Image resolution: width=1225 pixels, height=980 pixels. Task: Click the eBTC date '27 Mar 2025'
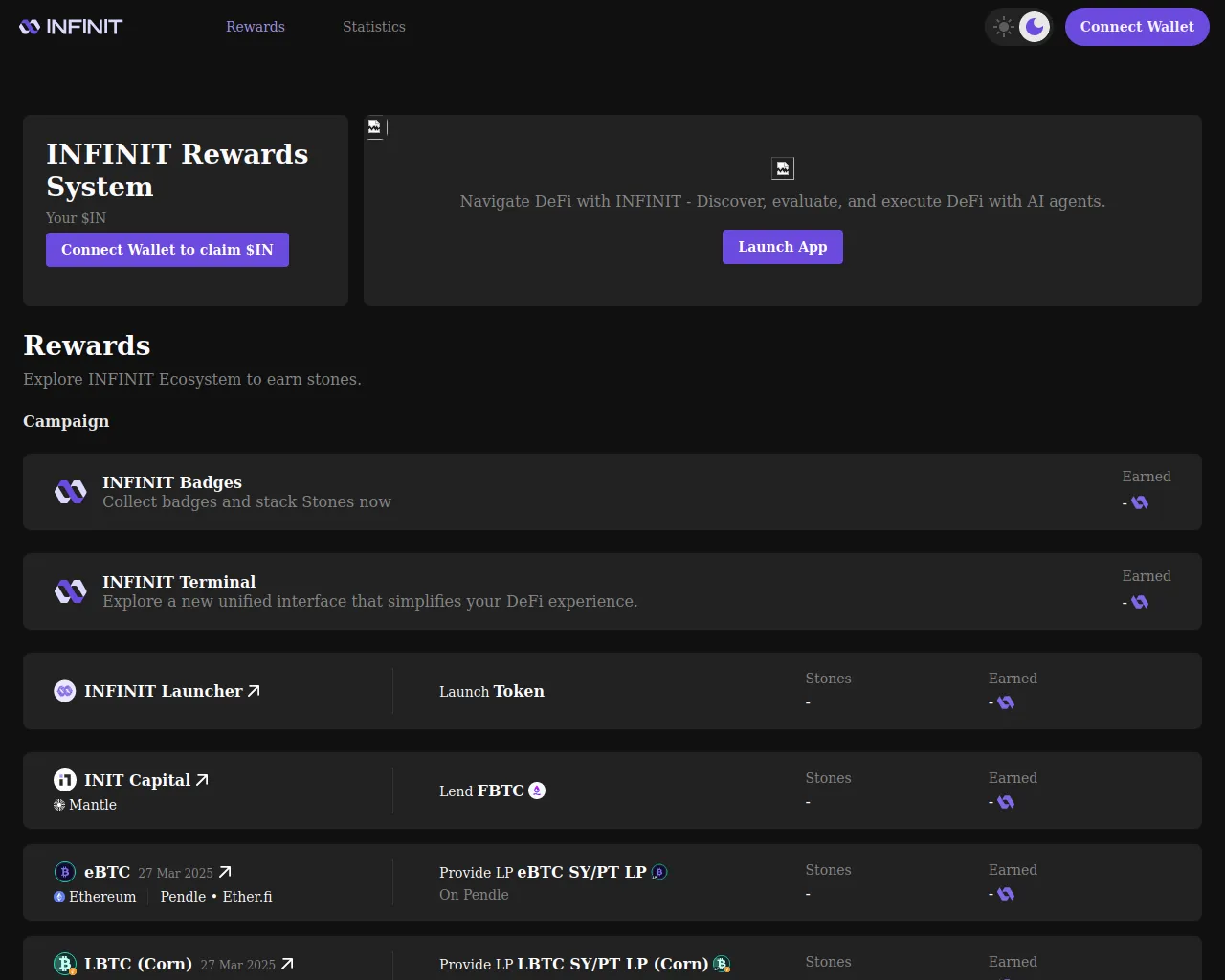pos(175,873)
